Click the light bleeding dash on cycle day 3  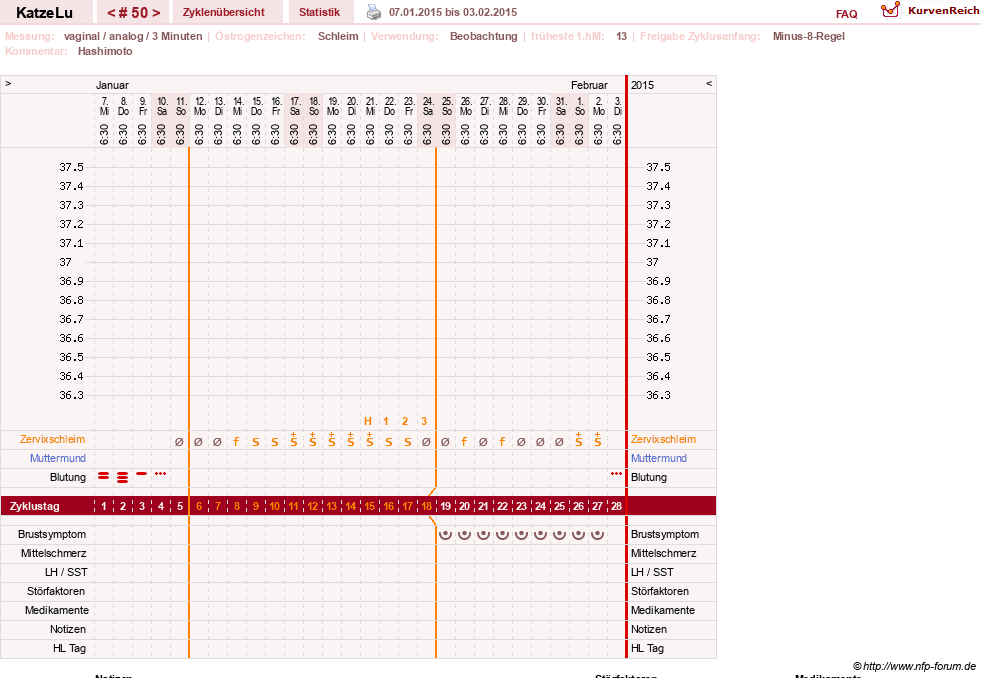pos(142,473)
